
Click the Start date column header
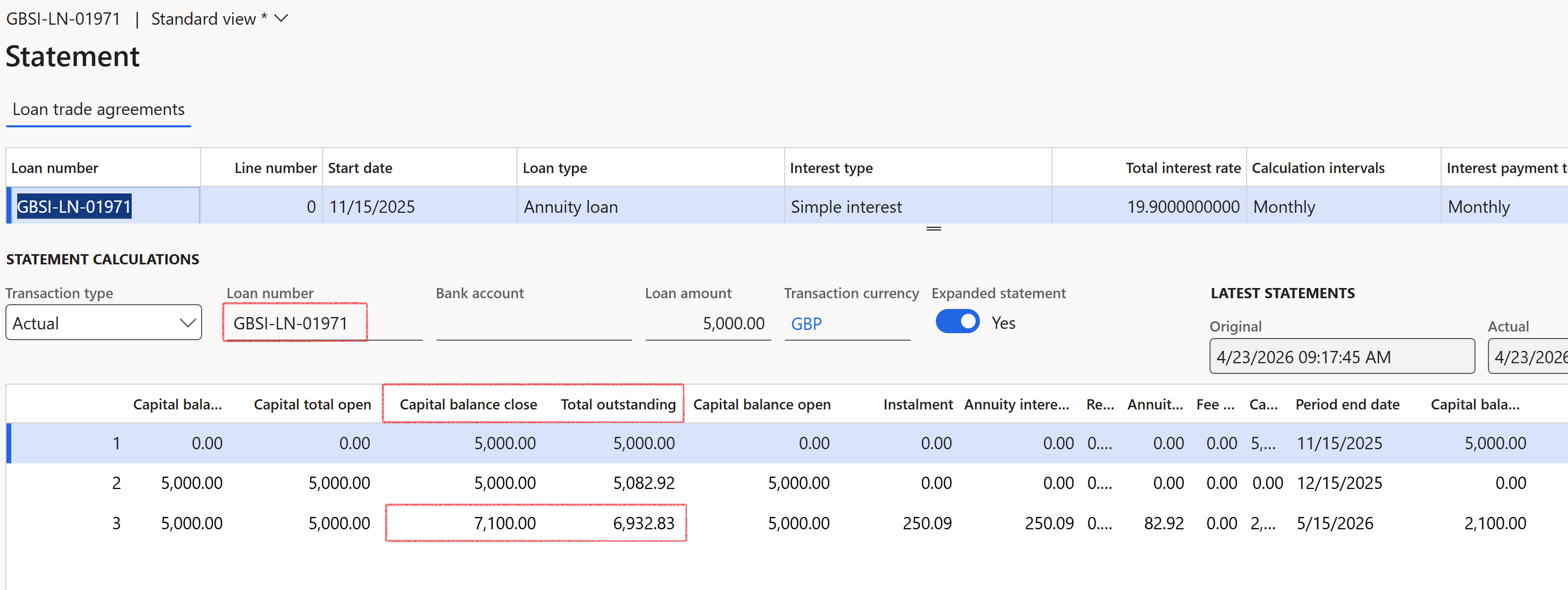[360, 169]
